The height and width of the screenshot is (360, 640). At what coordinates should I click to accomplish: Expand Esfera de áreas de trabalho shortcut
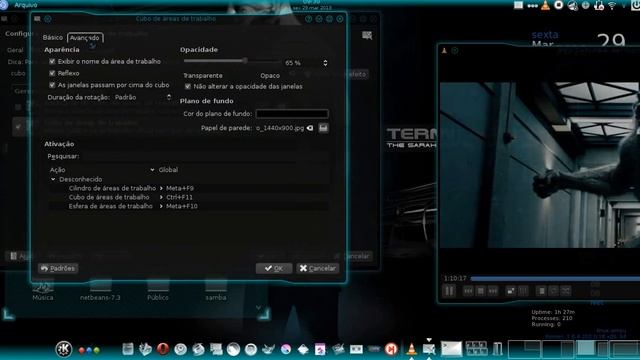(x=161, y=206)
